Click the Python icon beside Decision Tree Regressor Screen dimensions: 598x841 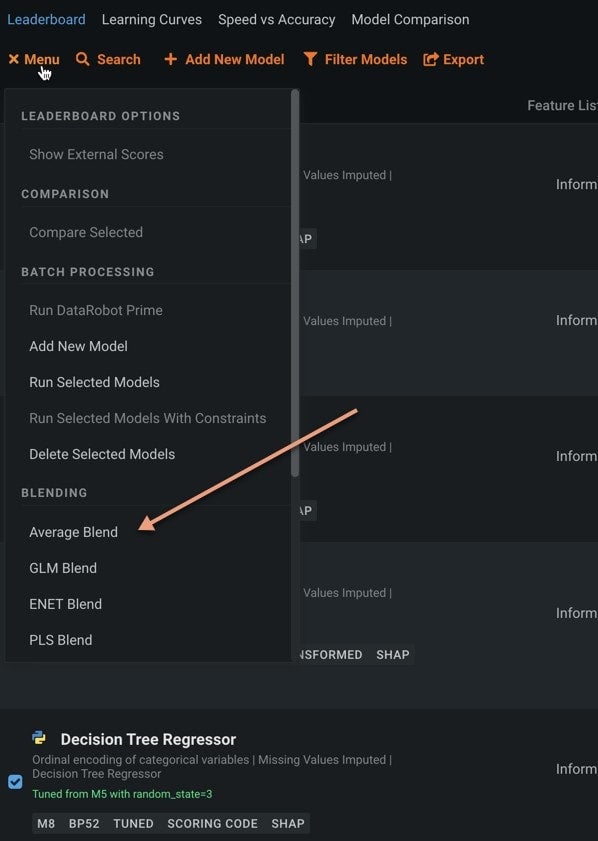point(39,738)
